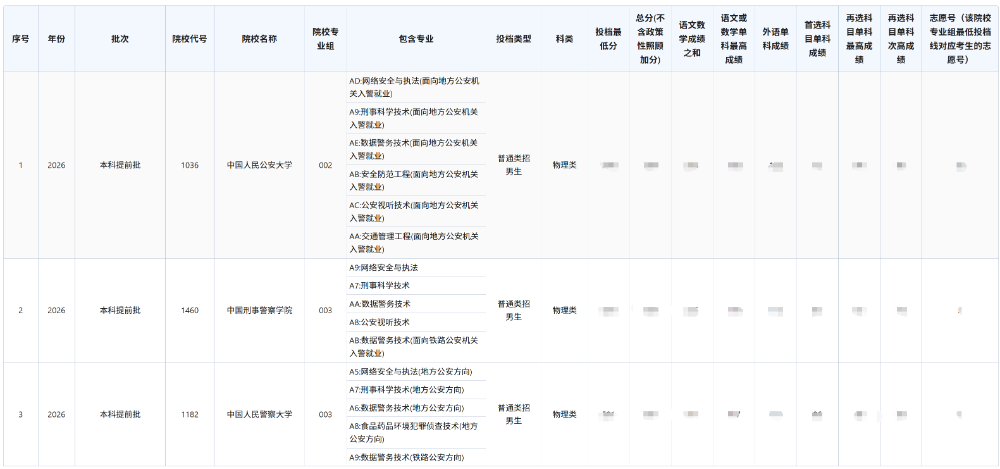Viewport: 1000px width, 469px height.
Task: Select major AB:安全防范工程
Action: click(x=416, y=181)
